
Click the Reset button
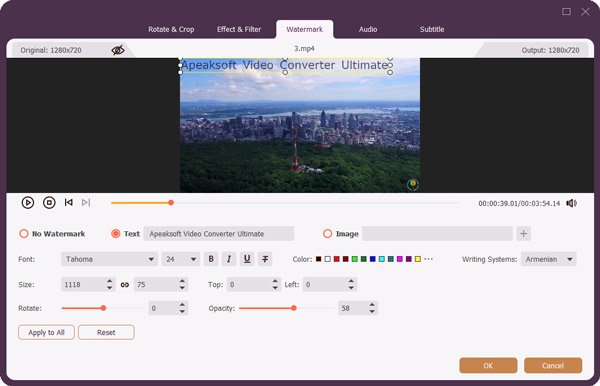(106, 332)
